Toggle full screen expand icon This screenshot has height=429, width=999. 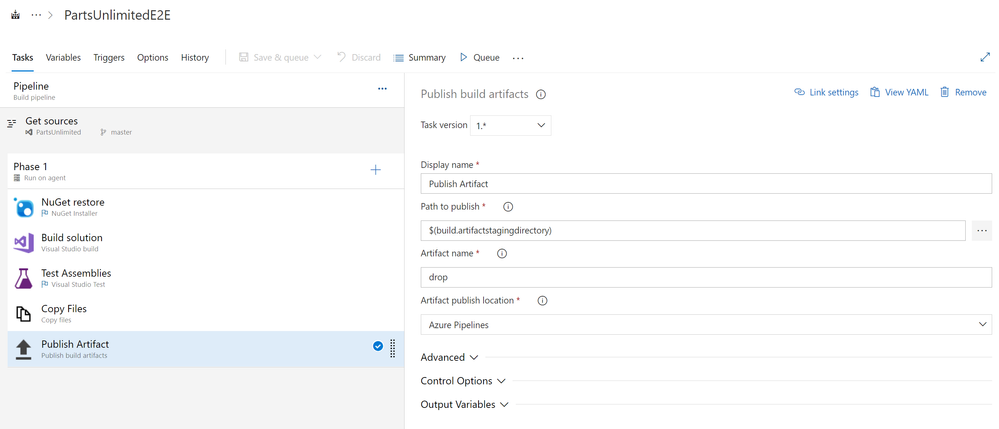click(x=985, y=57)
